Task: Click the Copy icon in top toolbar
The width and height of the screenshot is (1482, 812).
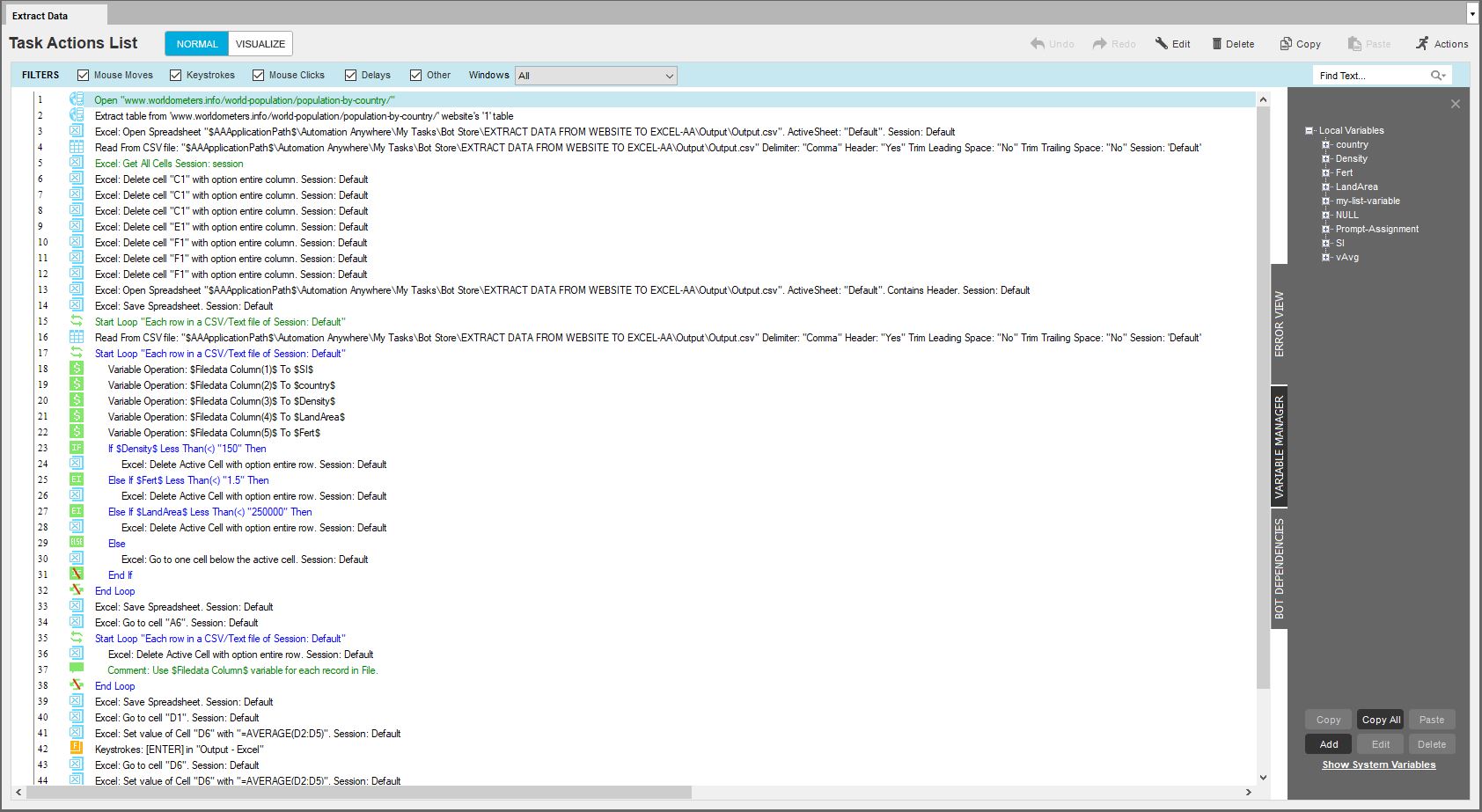Action: click(x=1286, y=44)
